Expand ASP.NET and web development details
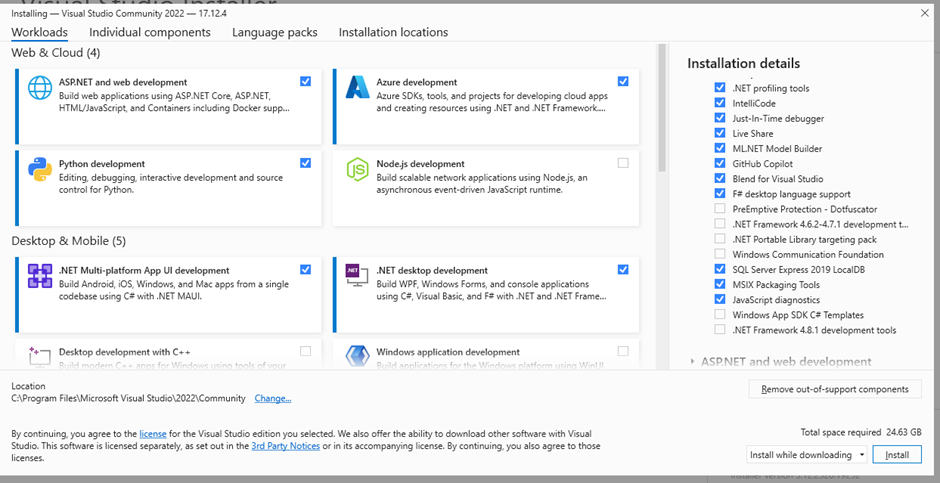 click(x=692, y=362)
